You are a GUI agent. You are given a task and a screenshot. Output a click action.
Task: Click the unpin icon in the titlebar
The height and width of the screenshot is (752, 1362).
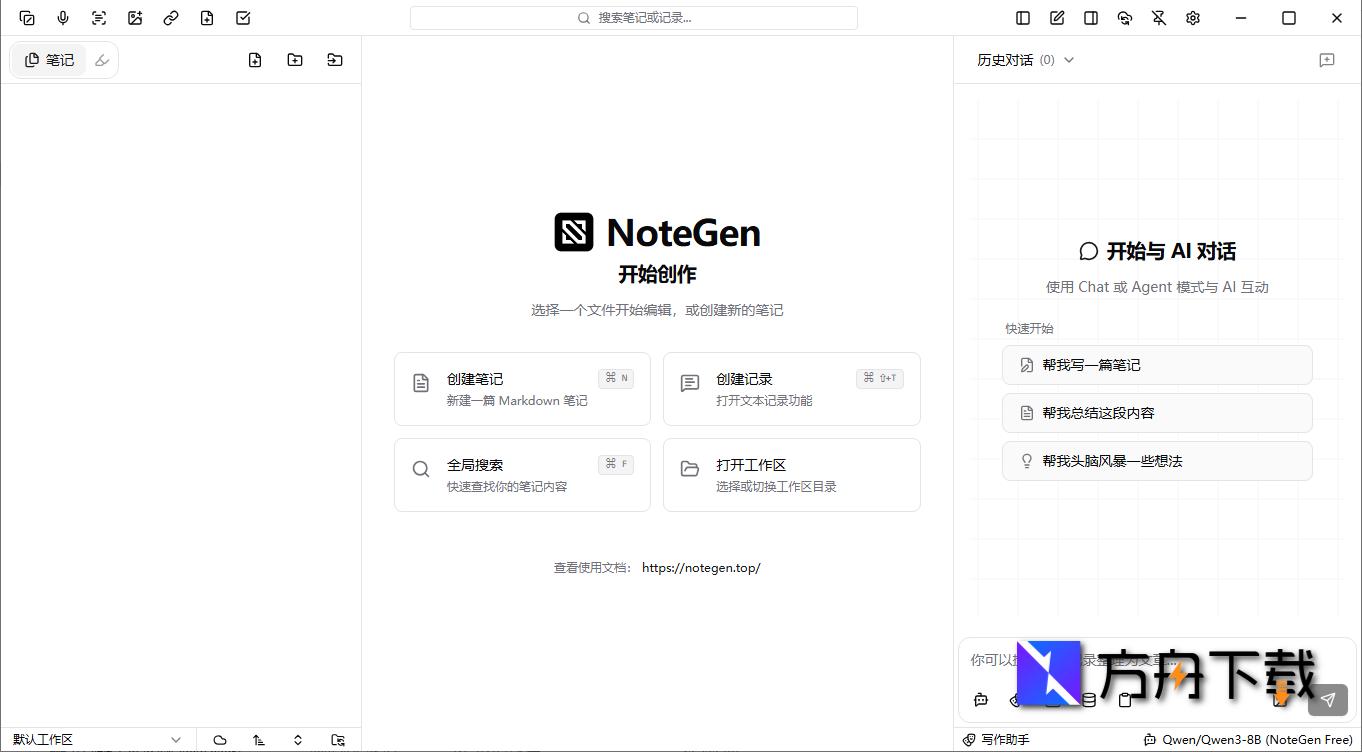[1159, 17]
